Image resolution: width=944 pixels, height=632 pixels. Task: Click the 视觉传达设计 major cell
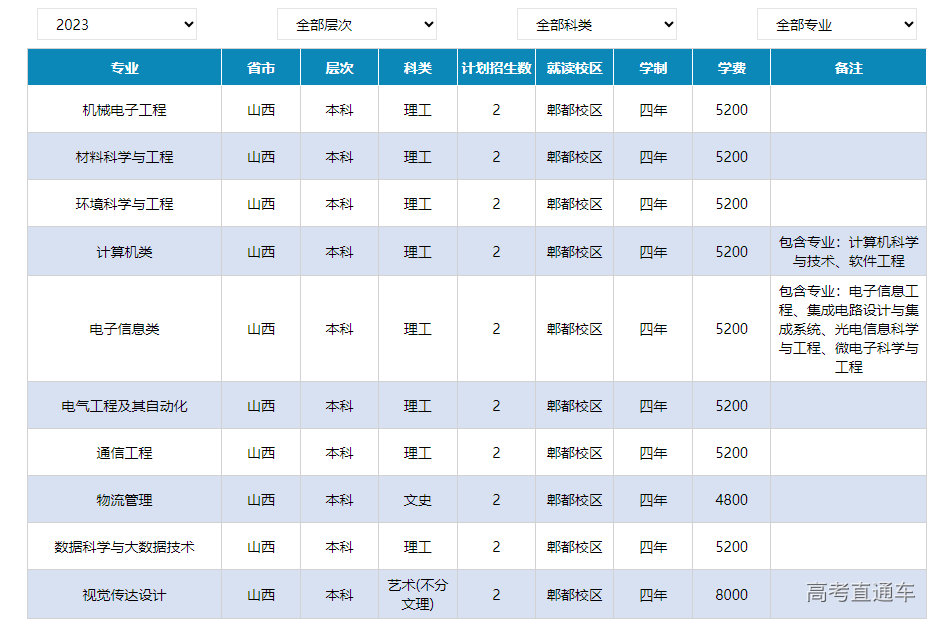coord(125,595)
